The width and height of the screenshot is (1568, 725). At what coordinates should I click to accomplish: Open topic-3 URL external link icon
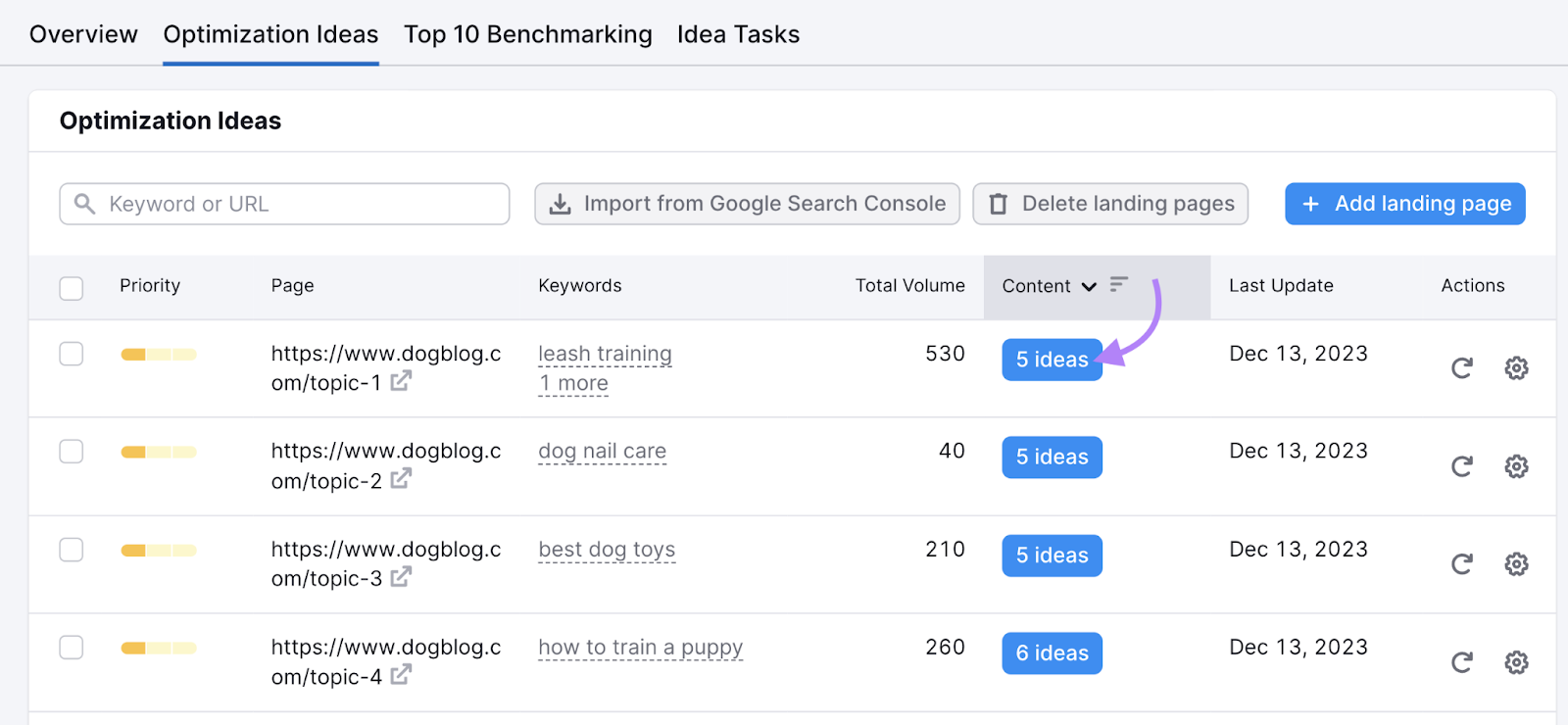point(401,578)
